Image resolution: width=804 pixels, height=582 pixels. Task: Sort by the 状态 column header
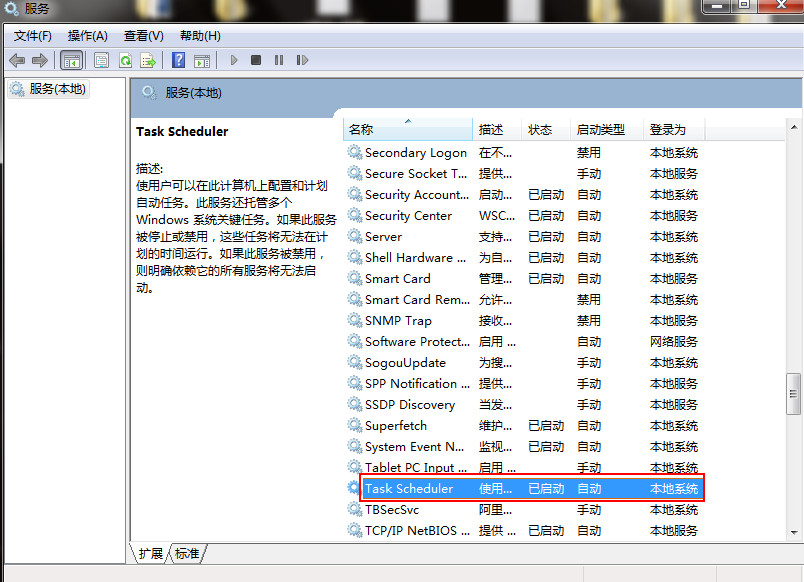[x=546, y=129]
